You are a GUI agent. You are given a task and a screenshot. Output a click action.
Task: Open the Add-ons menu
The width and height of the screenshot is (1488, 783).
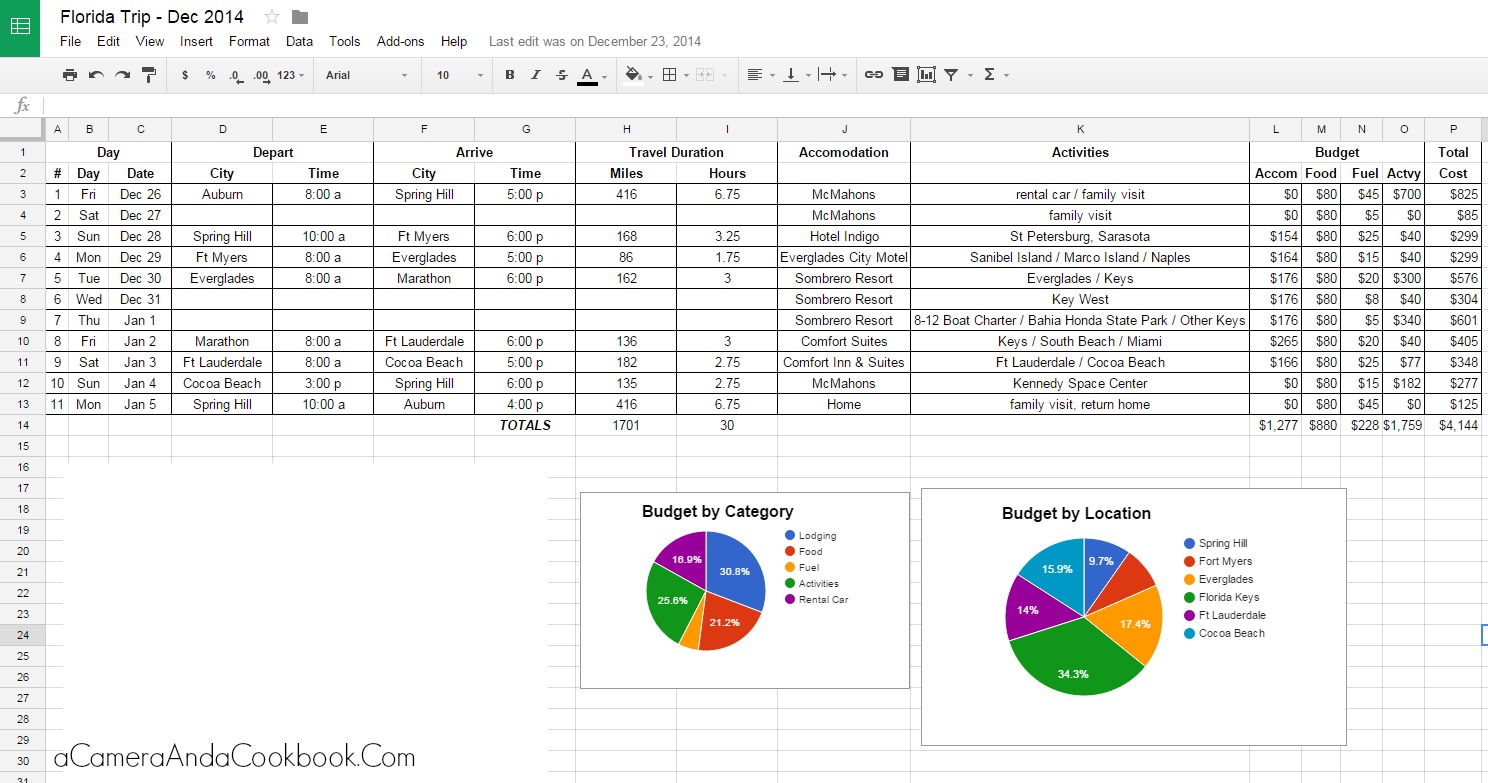pyautogui.click(x=400, y=42)
